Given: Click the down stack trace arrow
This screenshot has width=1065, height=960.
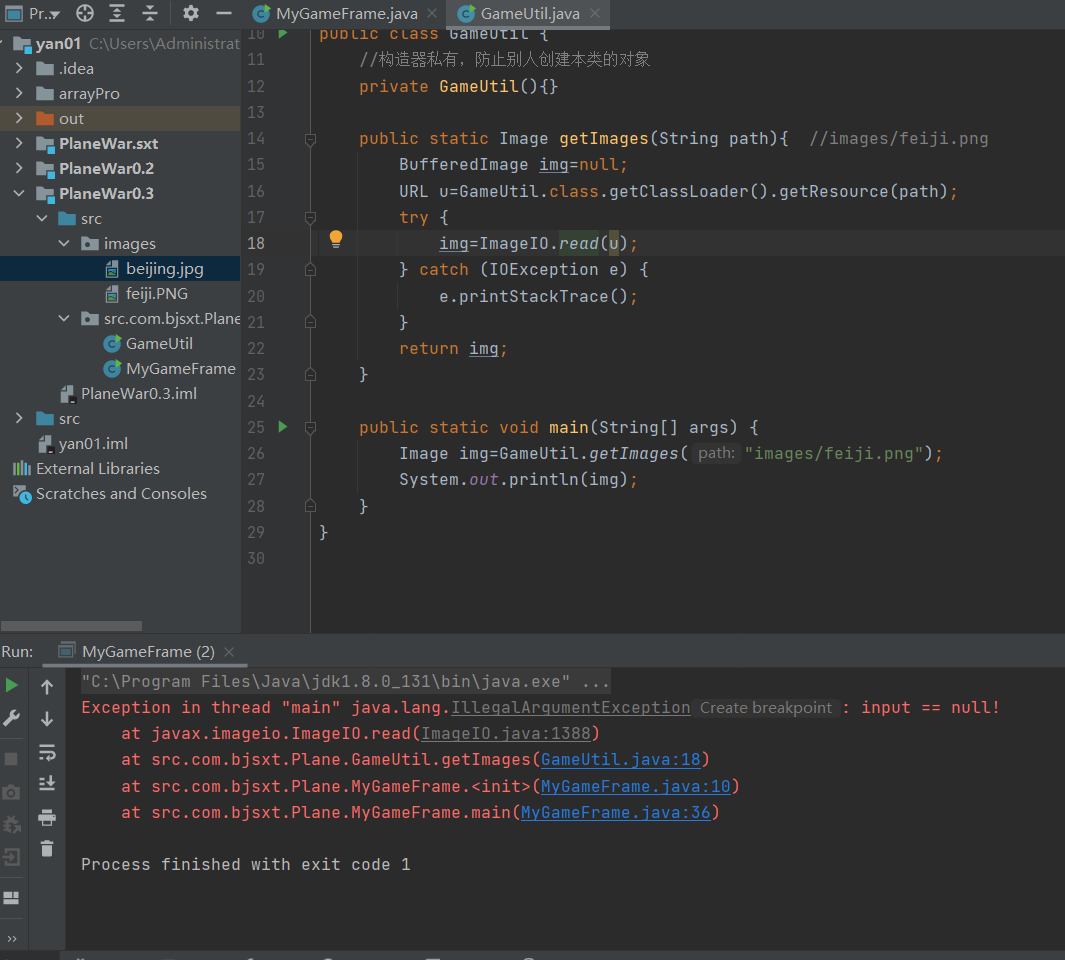Looking at the screenshot, I should tap(47, 719).
